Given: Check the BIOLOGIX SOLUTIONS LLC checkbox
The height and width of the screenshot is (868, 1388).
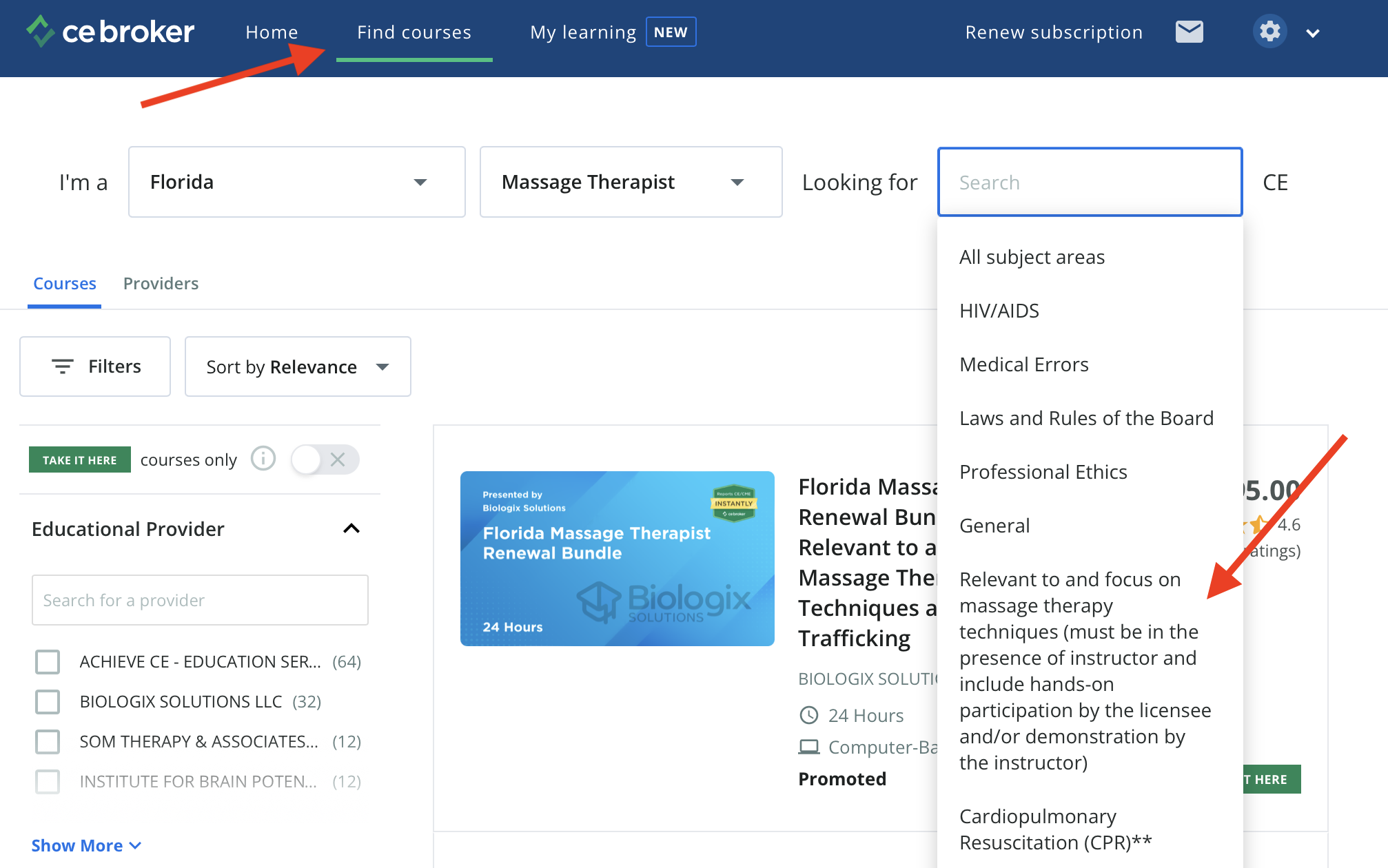Looking at the screenshot, I should click(48, 702).
